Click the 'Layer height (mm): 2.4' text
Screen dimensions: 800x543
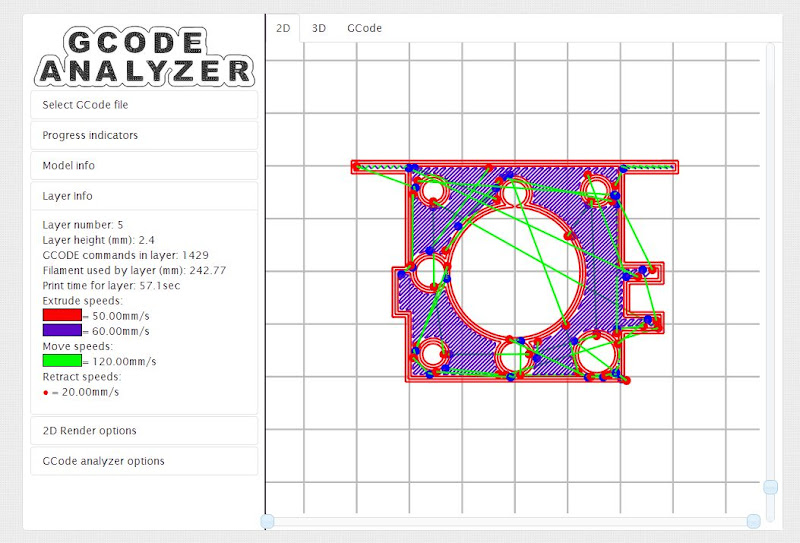pos(98,240)
